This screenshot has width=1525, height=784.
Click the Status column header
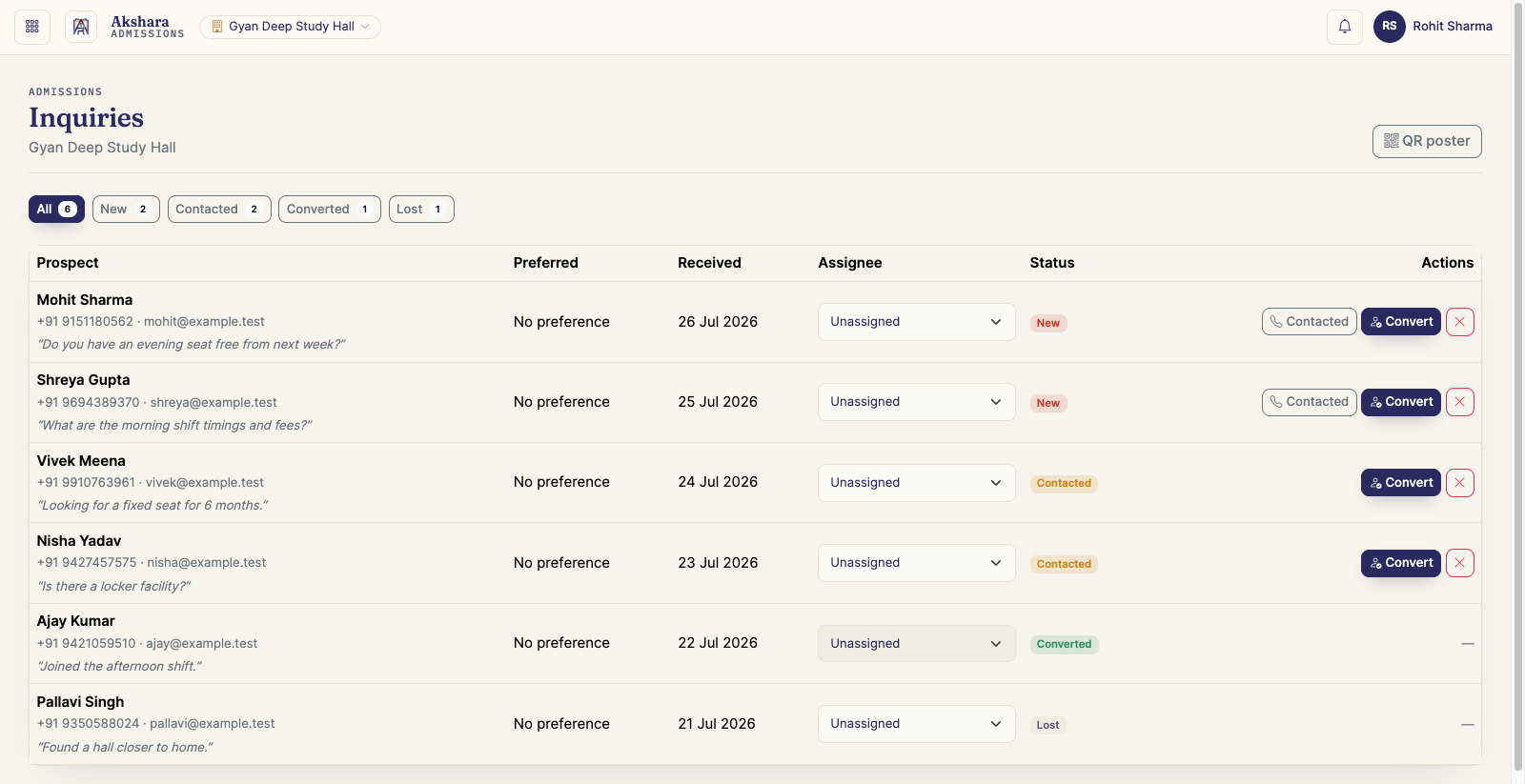[1052, 263]
